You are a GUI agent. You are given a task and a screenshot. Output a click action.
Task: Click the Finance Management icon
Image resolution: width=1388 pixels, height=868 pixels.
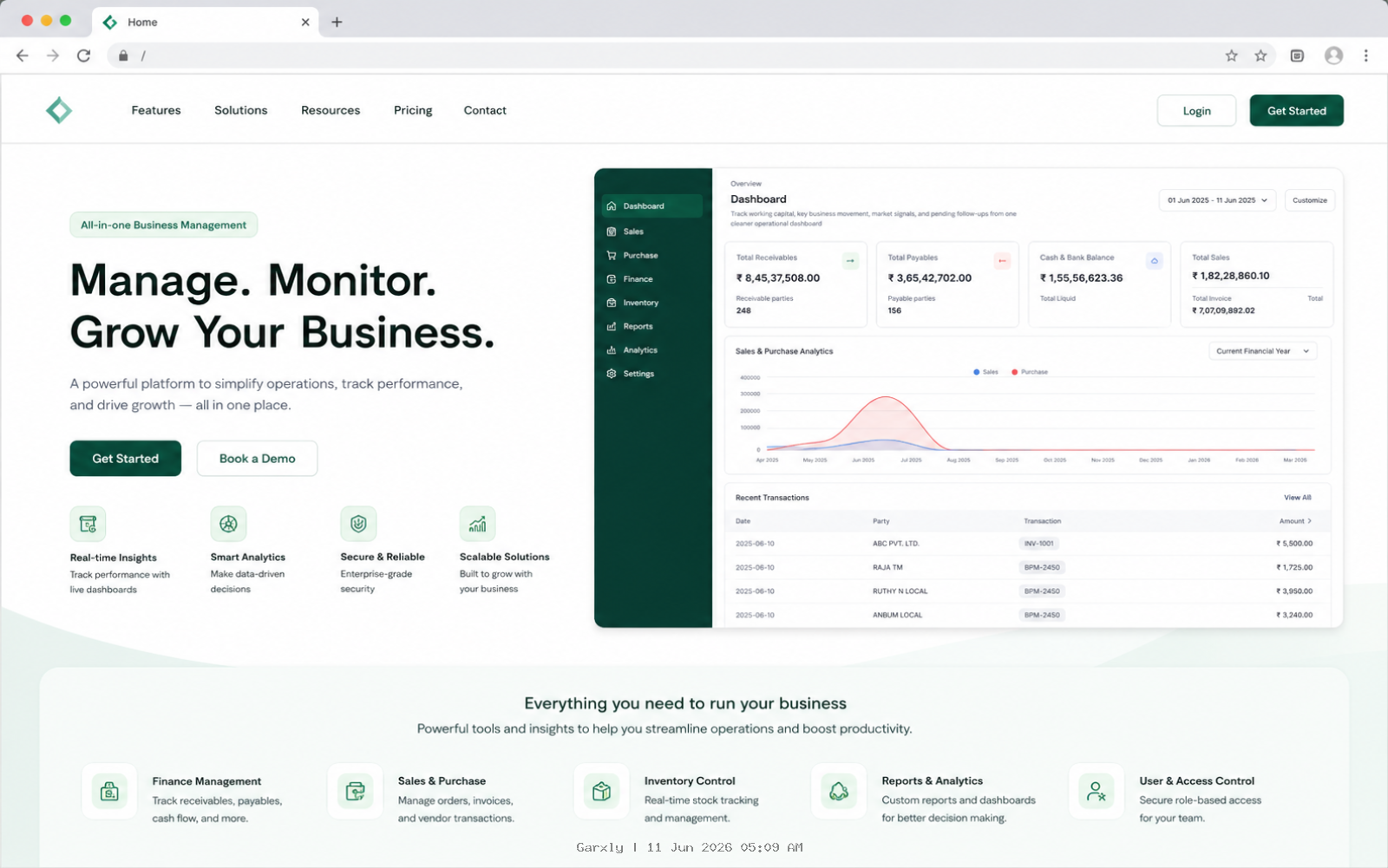coord(109,792)
